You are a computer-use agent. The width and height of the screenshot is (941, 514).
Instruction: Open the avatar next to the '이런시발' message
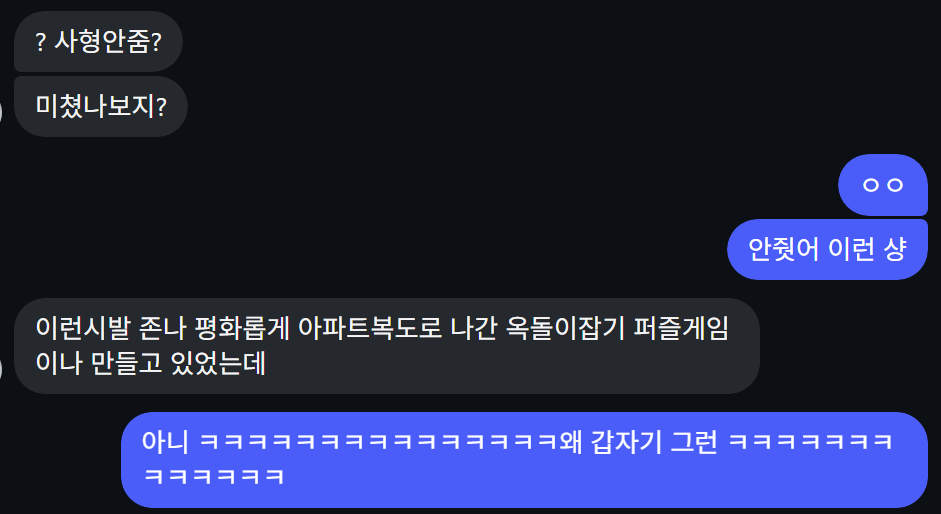(1, 369)
